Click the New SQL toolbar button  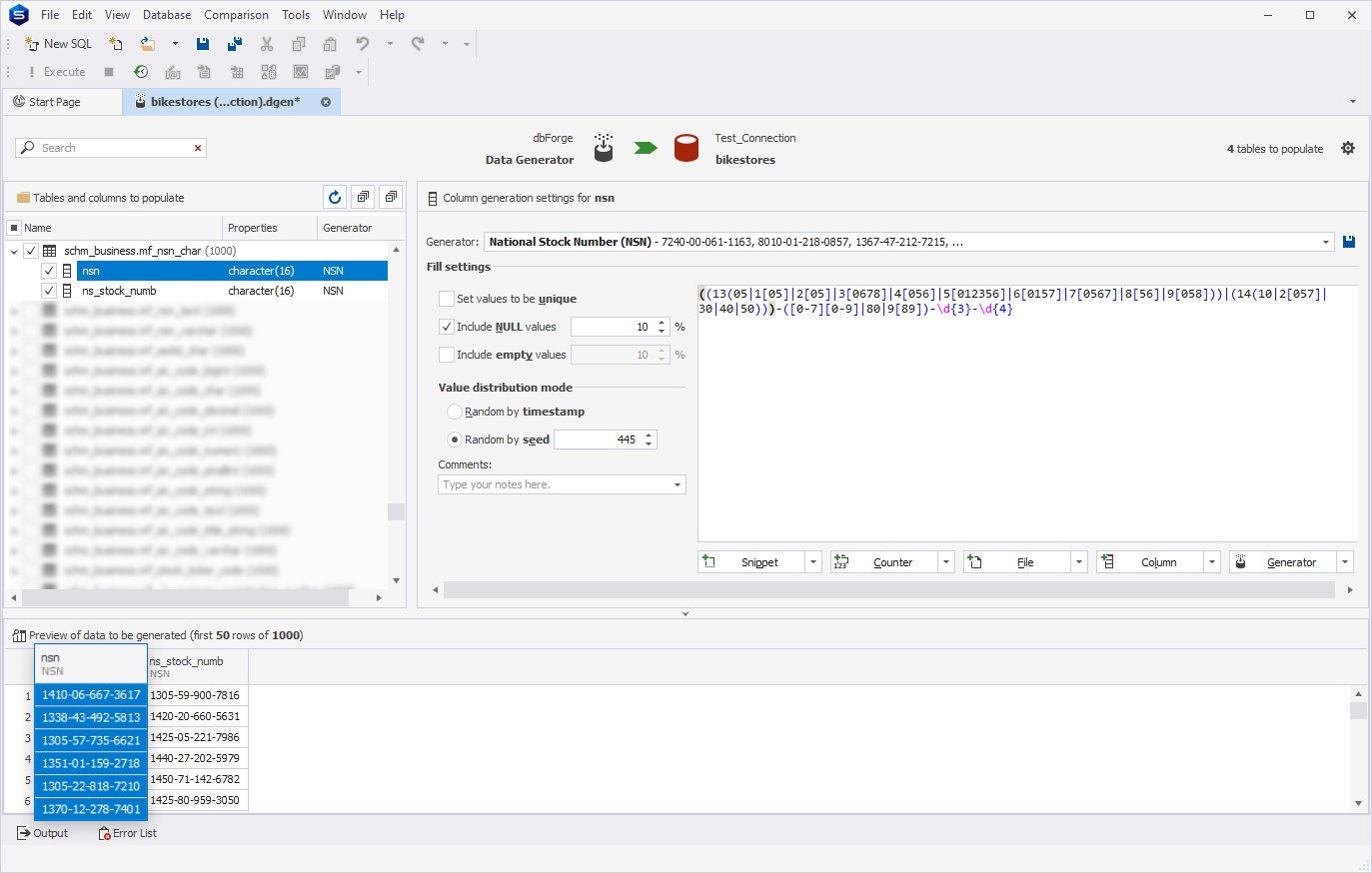58,44
